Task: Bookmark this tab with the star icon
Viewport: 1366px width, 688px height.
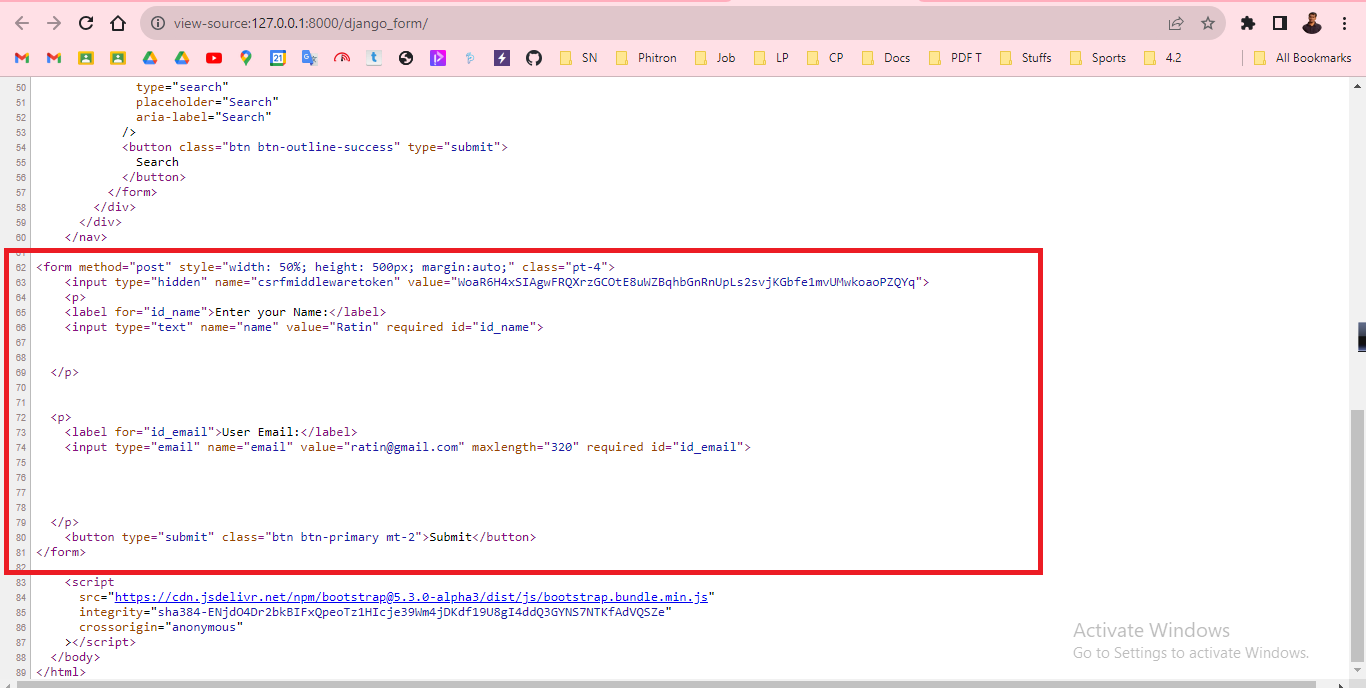Action: 1207,23
